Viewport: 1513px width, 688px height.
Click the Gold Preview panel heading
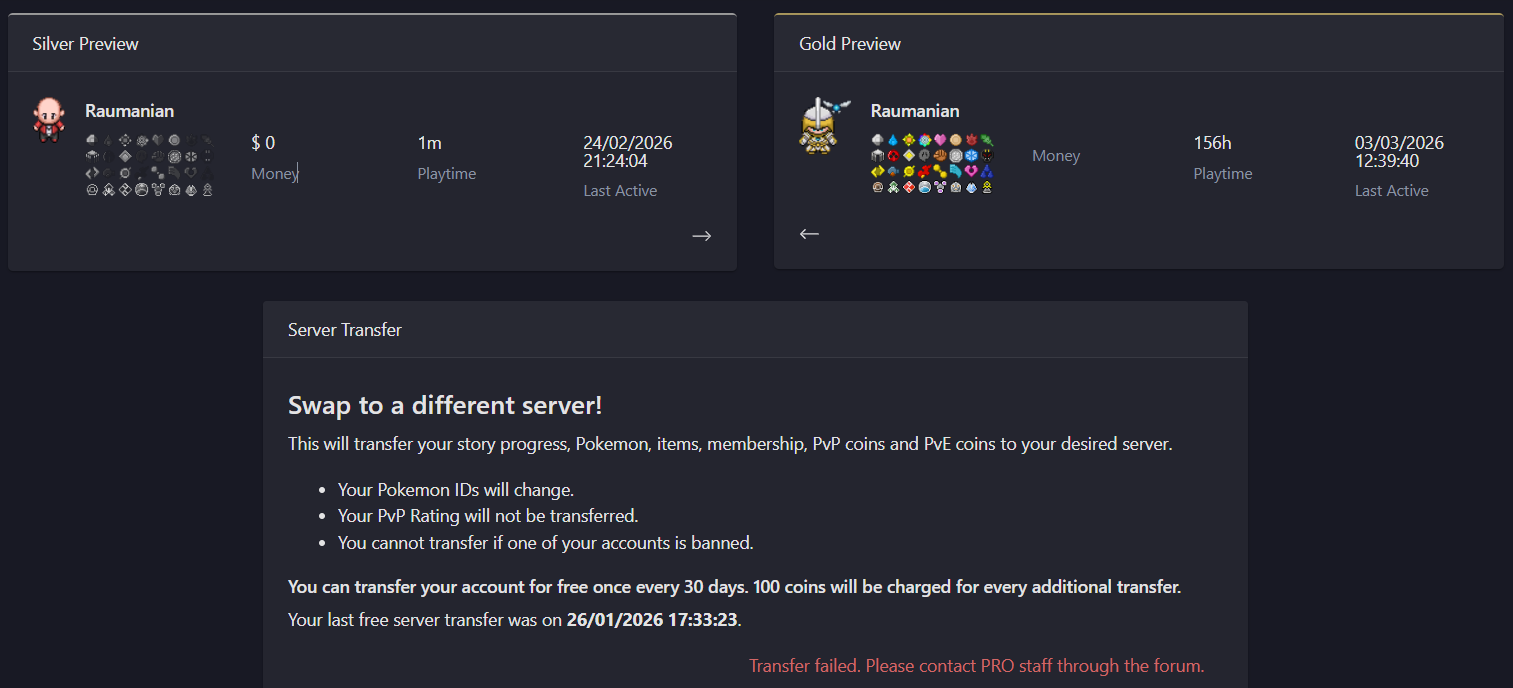pyautogui.click(x=850, y=44)
